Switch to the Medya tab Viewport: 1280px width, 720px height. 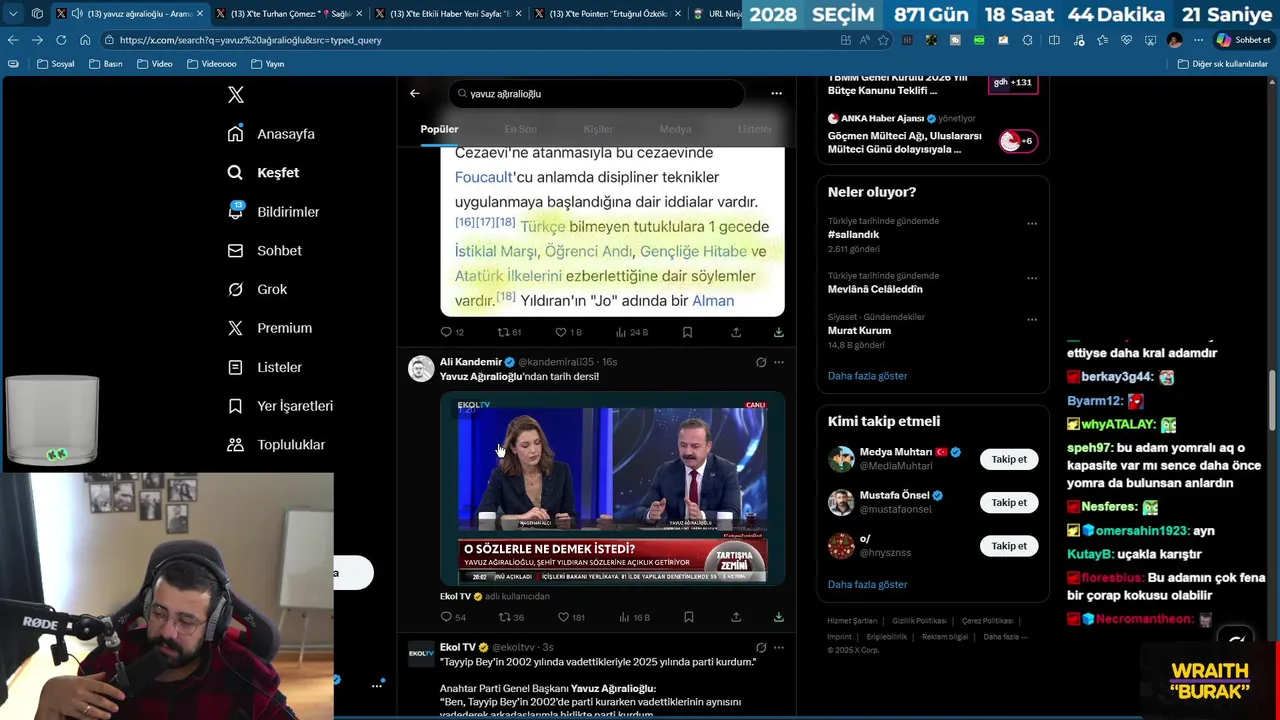point(675,129)
